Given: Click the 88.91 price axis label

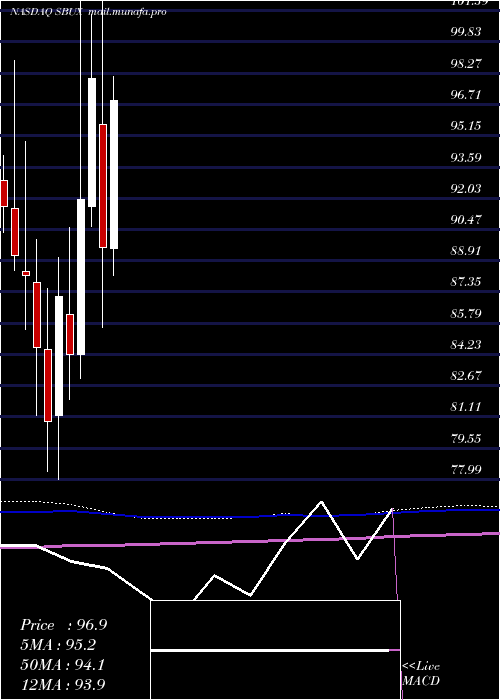Looking at the screenshot, I should click(x=466, y=251).
